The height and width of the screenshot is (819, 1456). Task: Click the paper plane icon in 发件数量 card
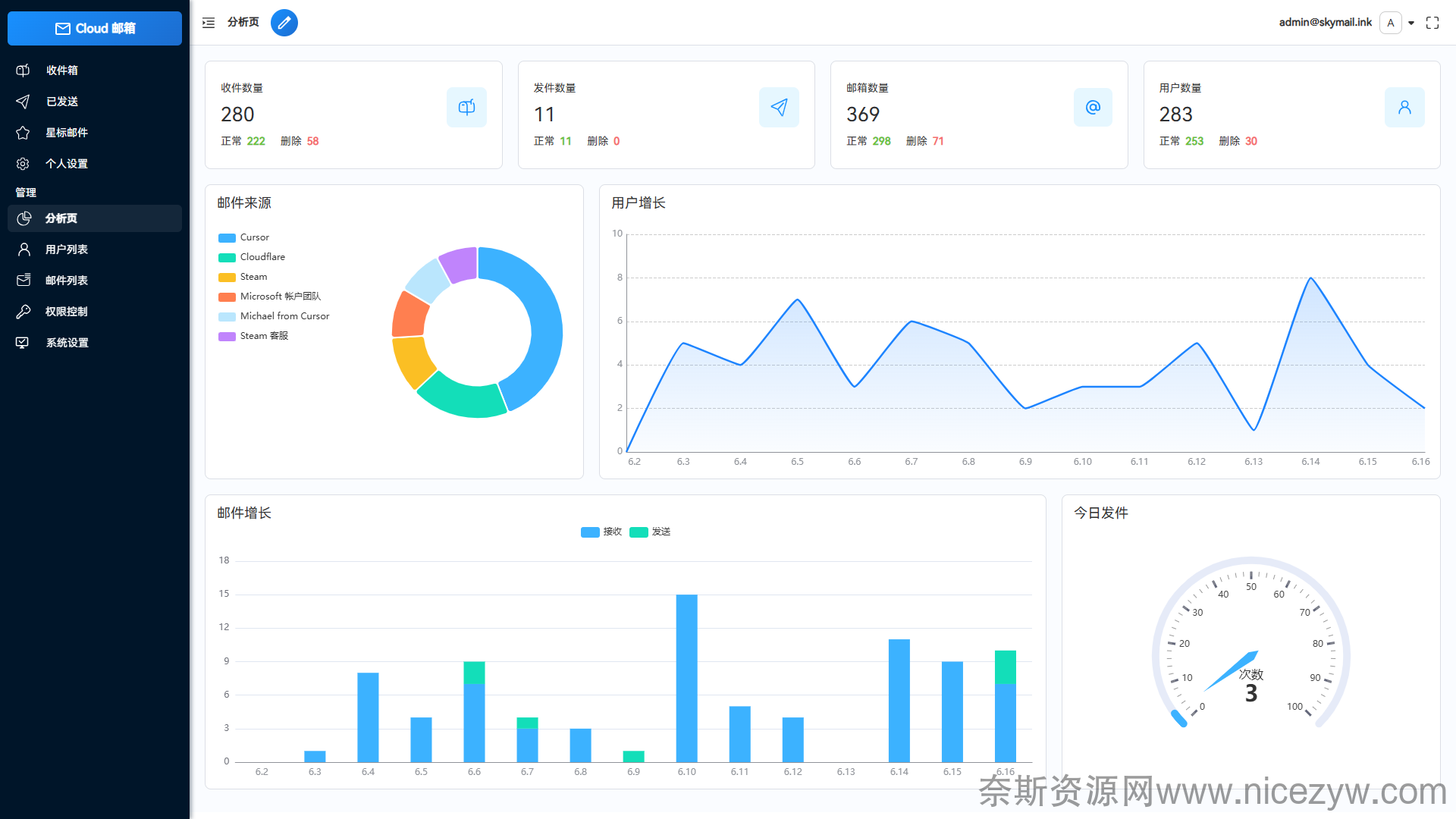pos(779,108)
